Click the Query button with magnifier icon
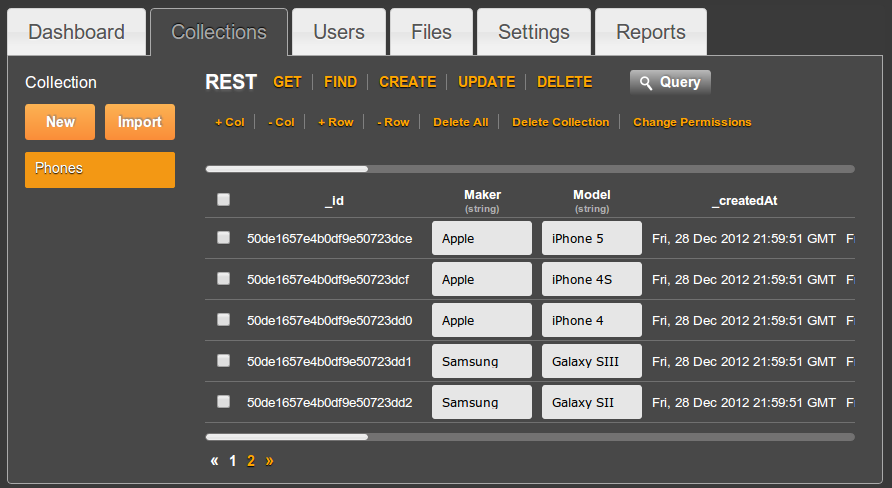This screenshot has height=488, width=892. [x=670, y=82]
